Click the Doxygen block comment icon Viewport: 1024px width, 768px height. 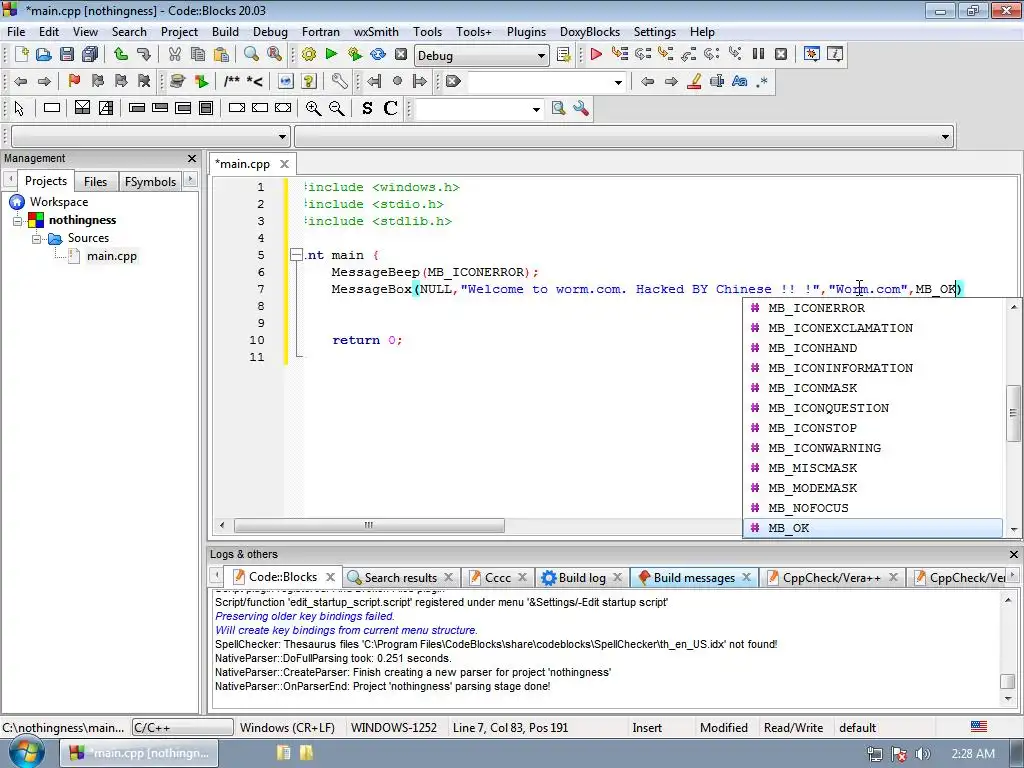[x=232, y=81]
